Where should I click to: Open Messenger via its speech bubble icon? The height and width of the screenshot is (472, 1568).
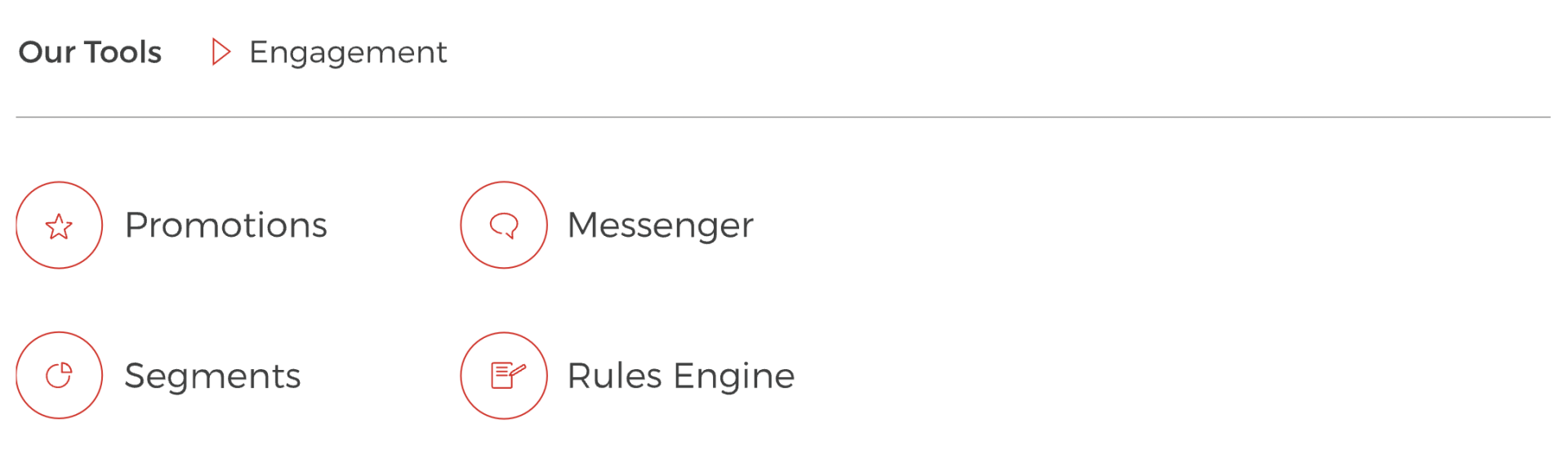point(503,224)
